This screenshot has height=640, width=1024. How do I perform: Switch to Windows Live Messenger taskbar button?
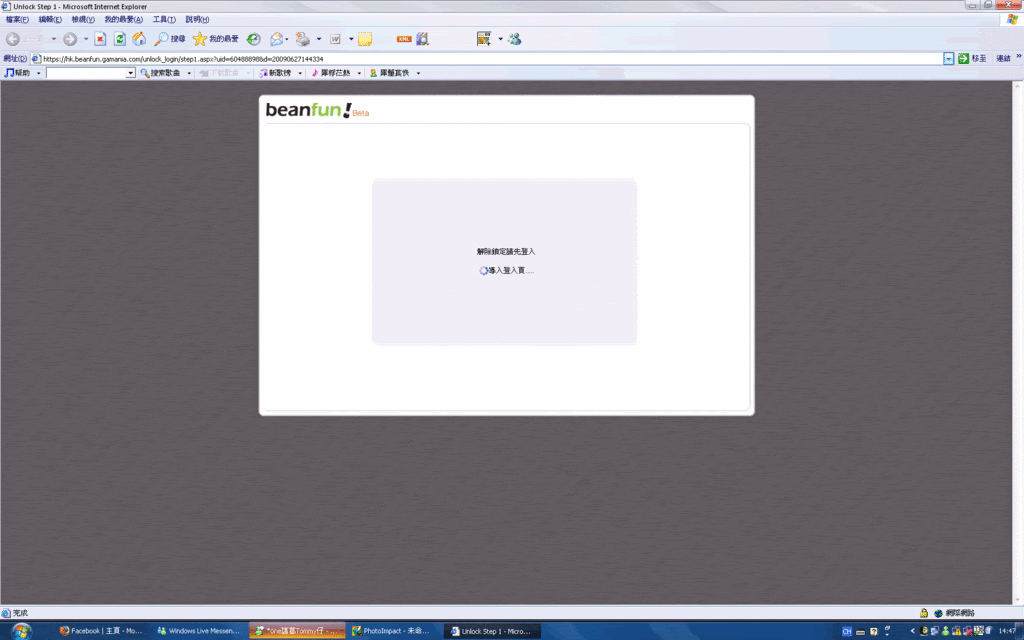(x=199, y=631)
